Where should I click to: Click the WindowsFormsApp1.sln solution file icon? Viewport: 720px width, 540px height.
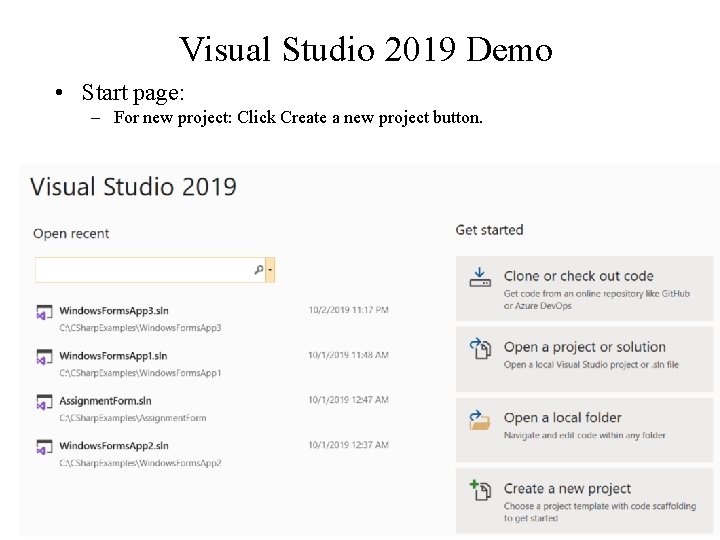tap(44, 357)
